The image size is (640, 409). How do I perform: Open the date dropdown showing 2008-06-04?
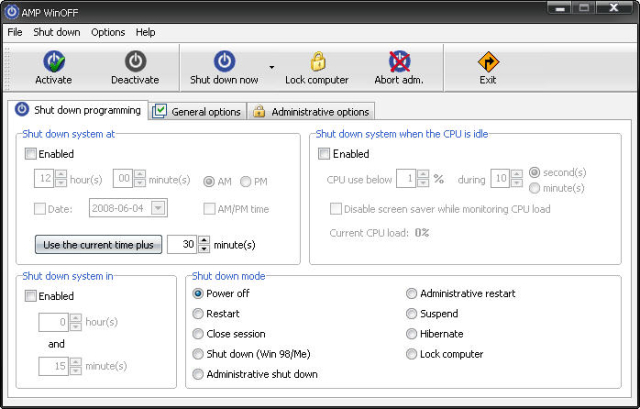[x=158, y=208]
